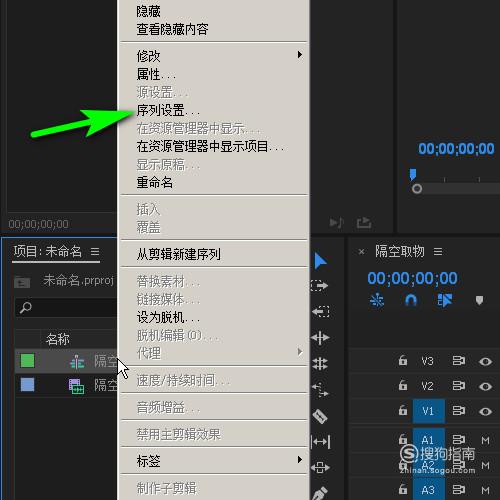The width and height of the screenshot is (500, 500).
Task: Choose 设为脱机... menu item
Action: [213, 317]
